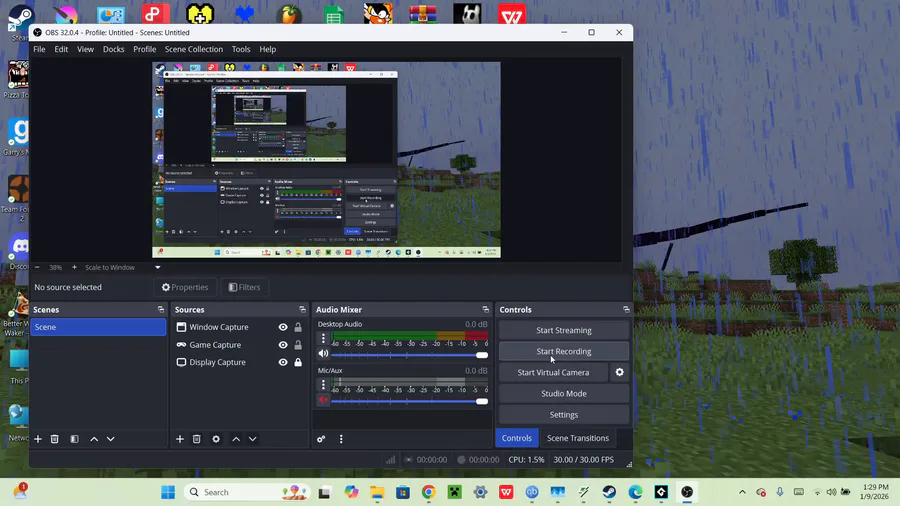The image size is (900, 506).
Task: Open the File menu
Action: [39, 49]
